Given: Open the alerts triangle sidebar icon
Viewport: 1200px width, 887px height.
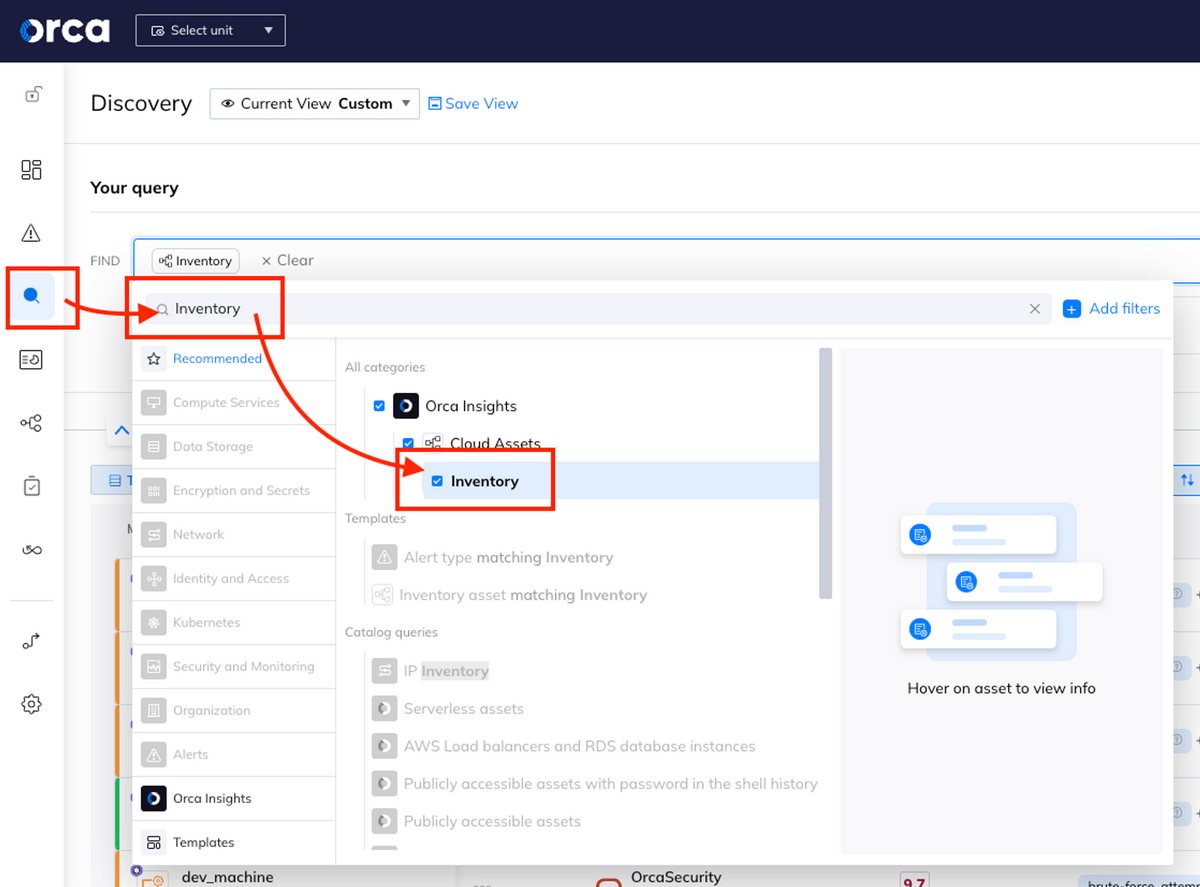Looking at the screenshot, I should click(32, 233).
